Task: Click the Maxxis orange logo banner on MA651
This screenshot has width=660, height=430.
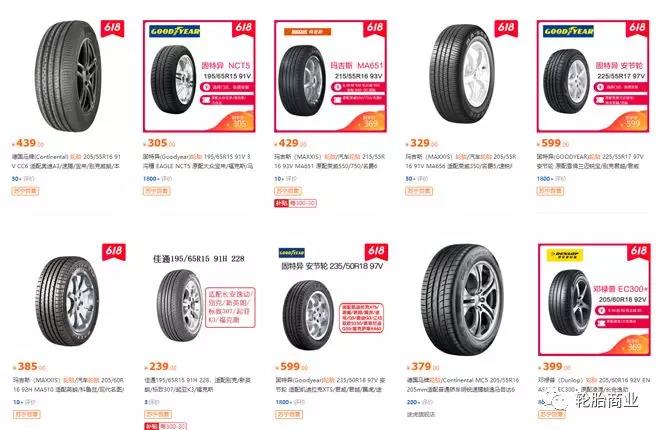Action: click(x=307, y=32)
